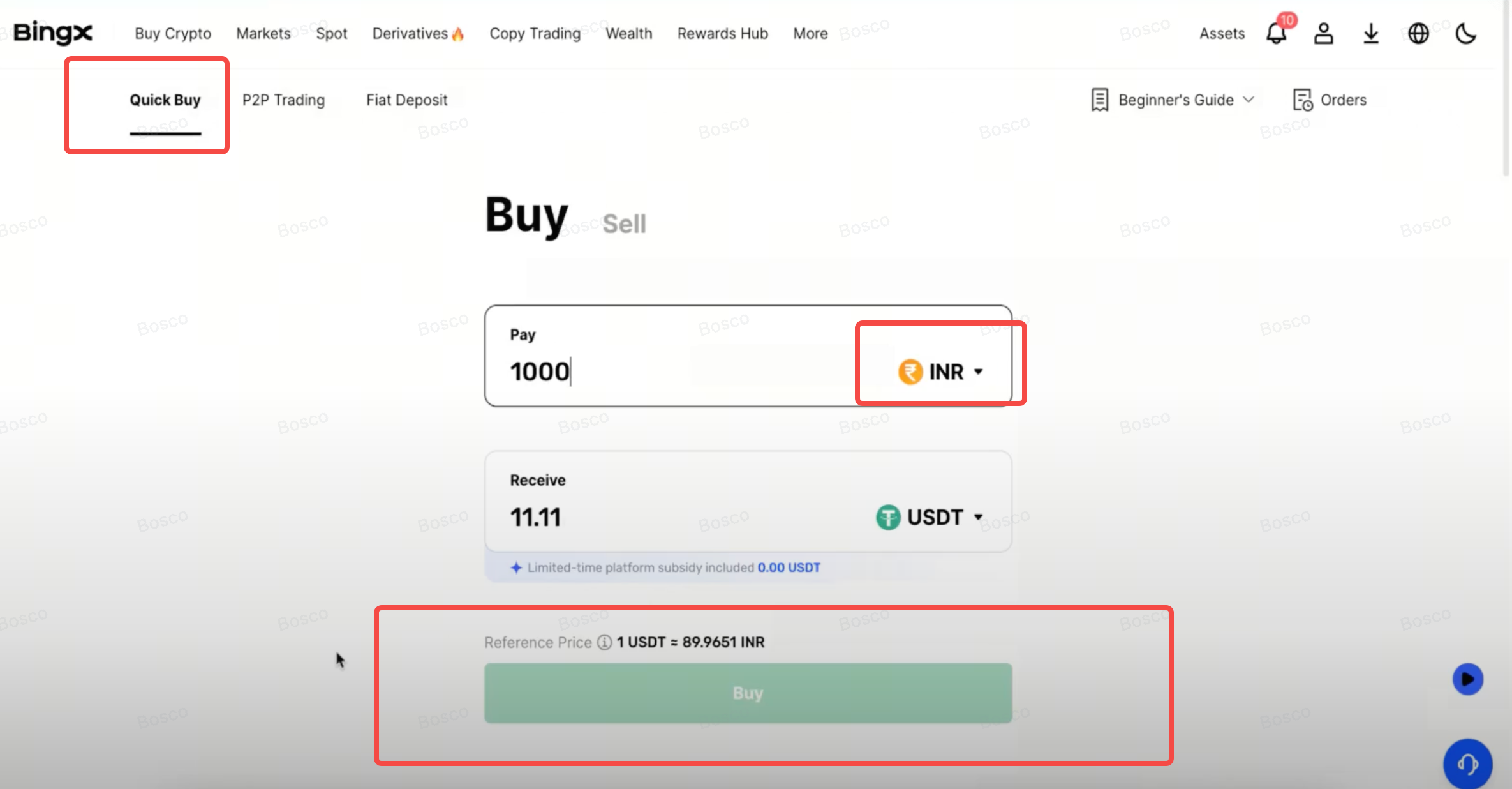Open the notifications bell icon
1512x789 pixels.
(1276, 33)
